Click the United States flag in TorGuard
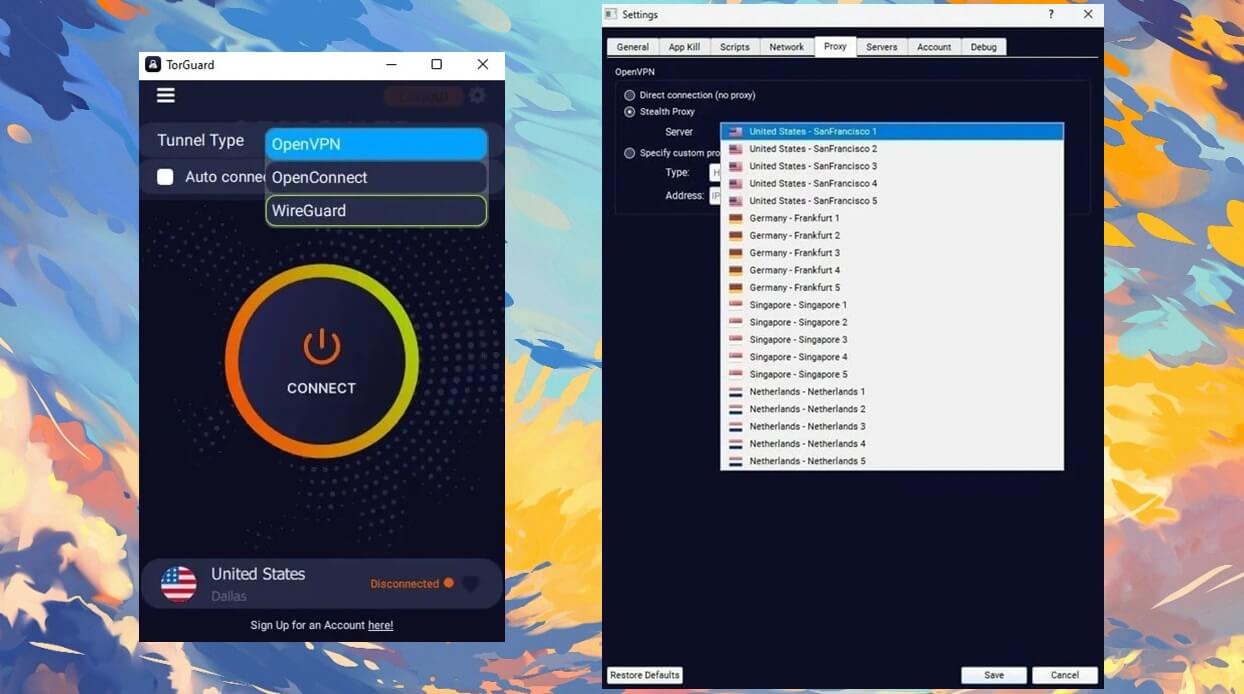Viewport: 1244px width, 694px height. [179, 584]
